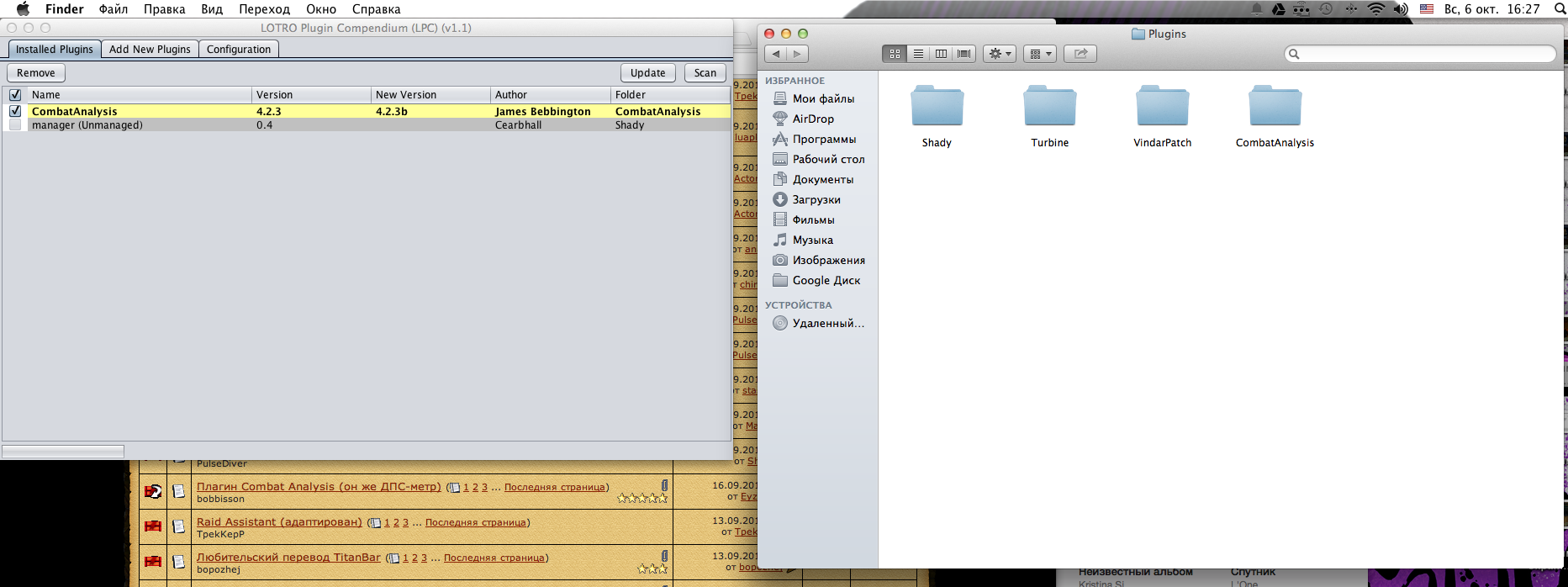This screenshot has width=1568, height=587.
Task: Switch Finder to column view
Action: (x=941, y=54)
